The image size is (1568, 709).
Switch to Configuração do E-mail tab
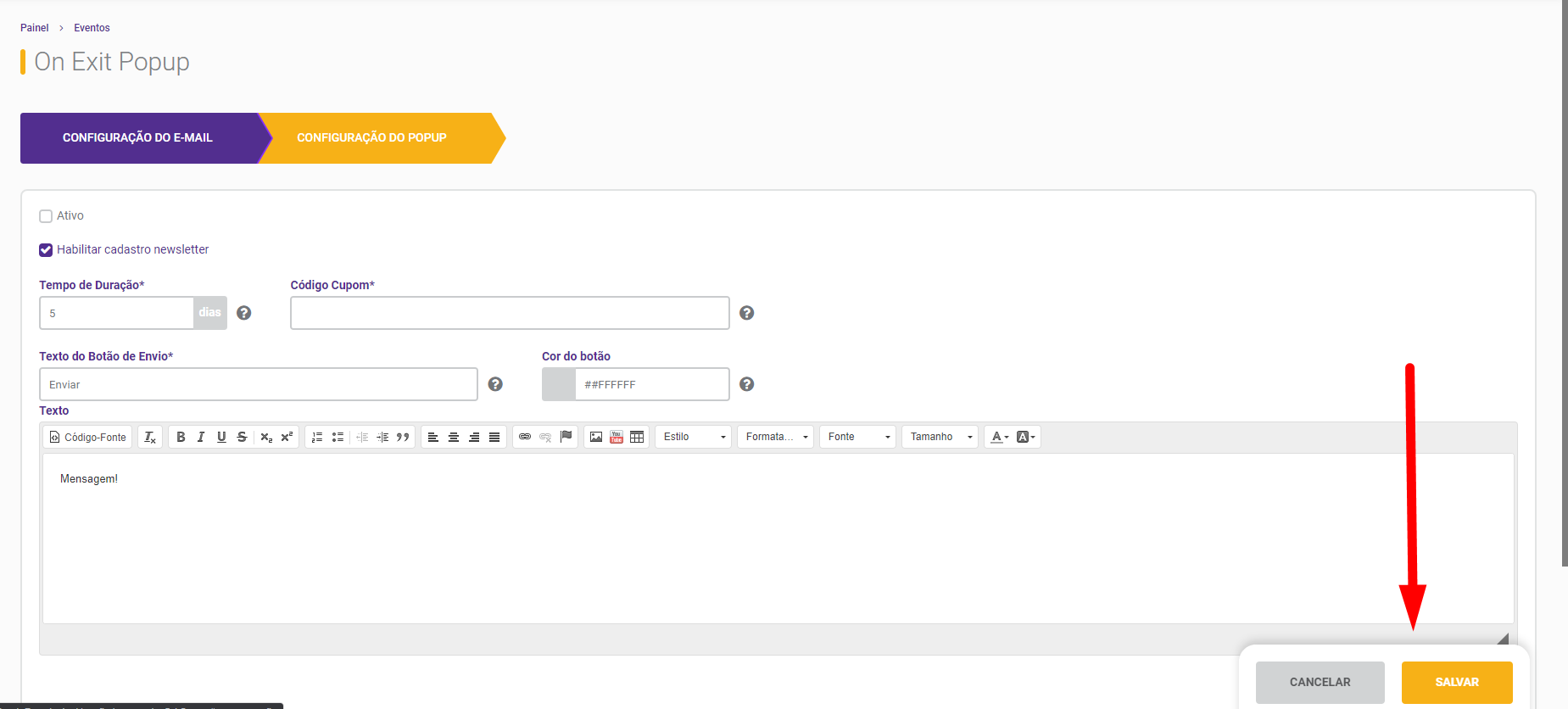click(137, 138)
